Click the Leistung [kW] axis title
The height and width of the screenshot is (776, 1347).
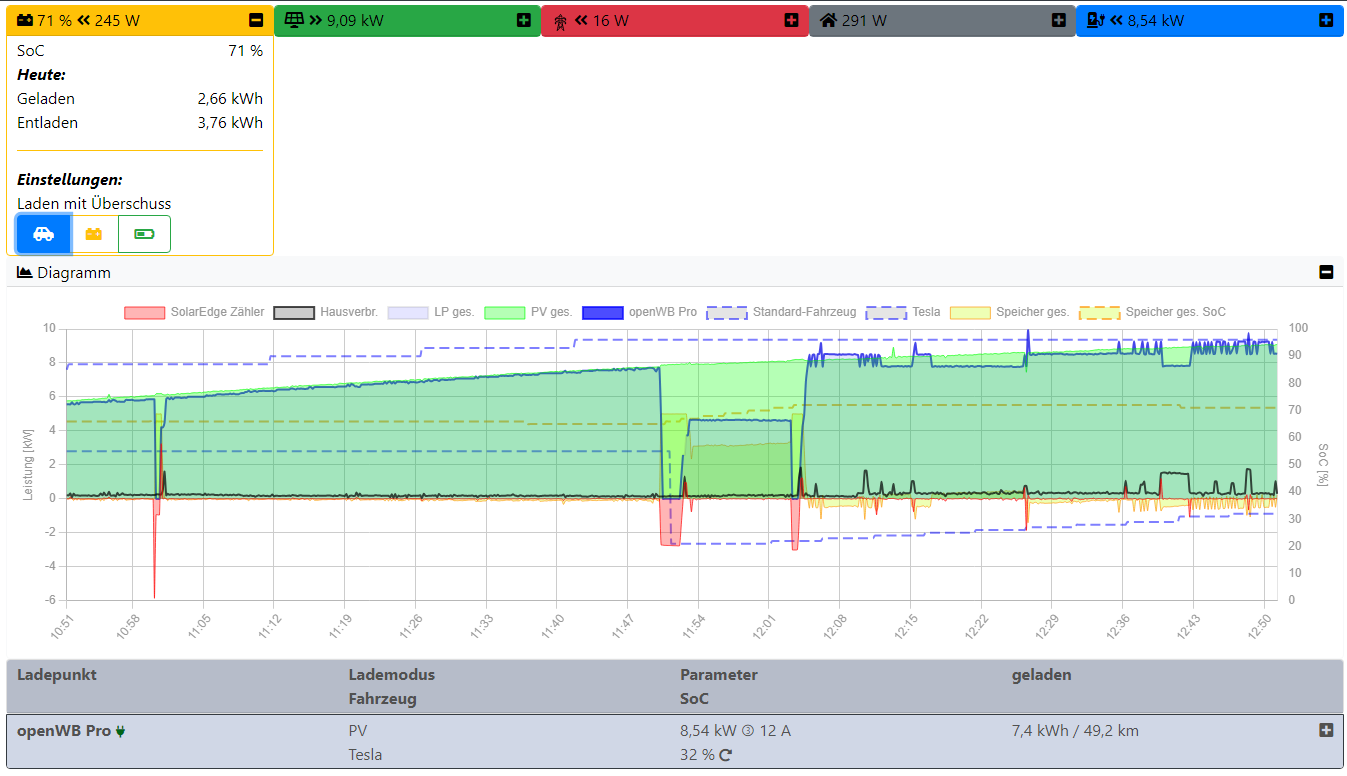[x=29, y=465]
